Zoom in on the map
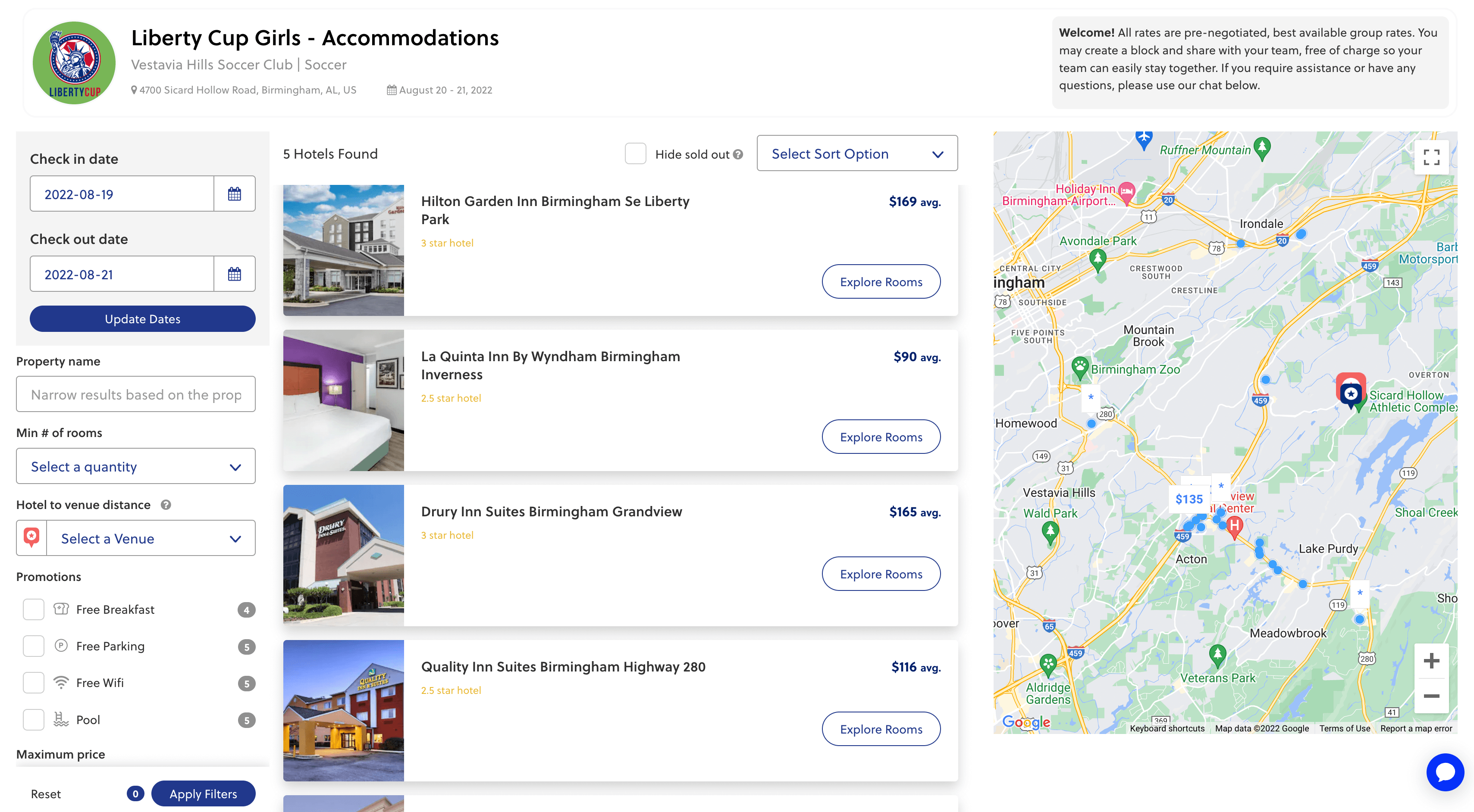This screenshot has width=1474, height=812. coord(1431,661)
